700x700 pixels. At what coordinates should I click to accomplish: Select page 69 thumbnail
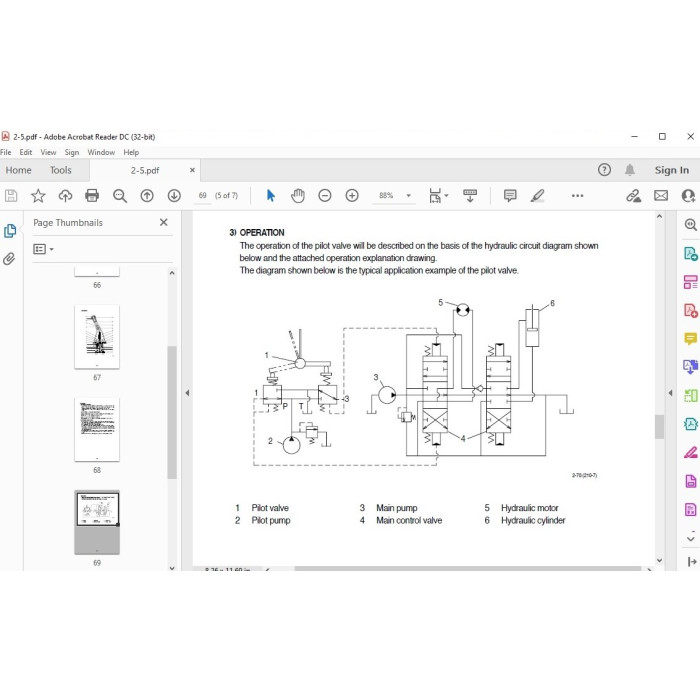[97, 522]
